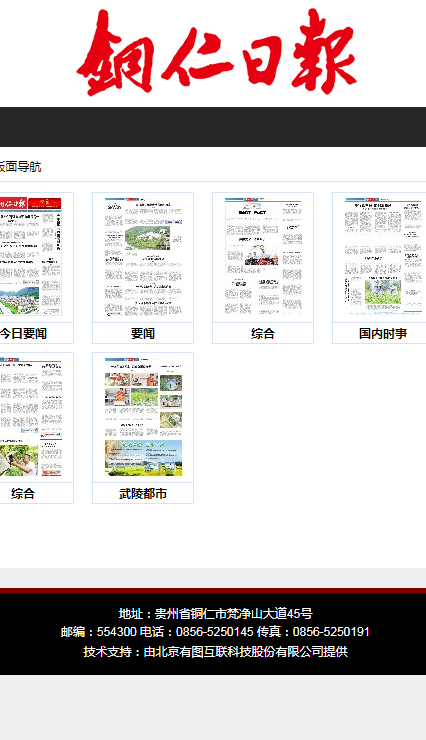426x740 pixels.
Task: Open the 今日要闻 front page thumbnail
Action: point(31,256)
